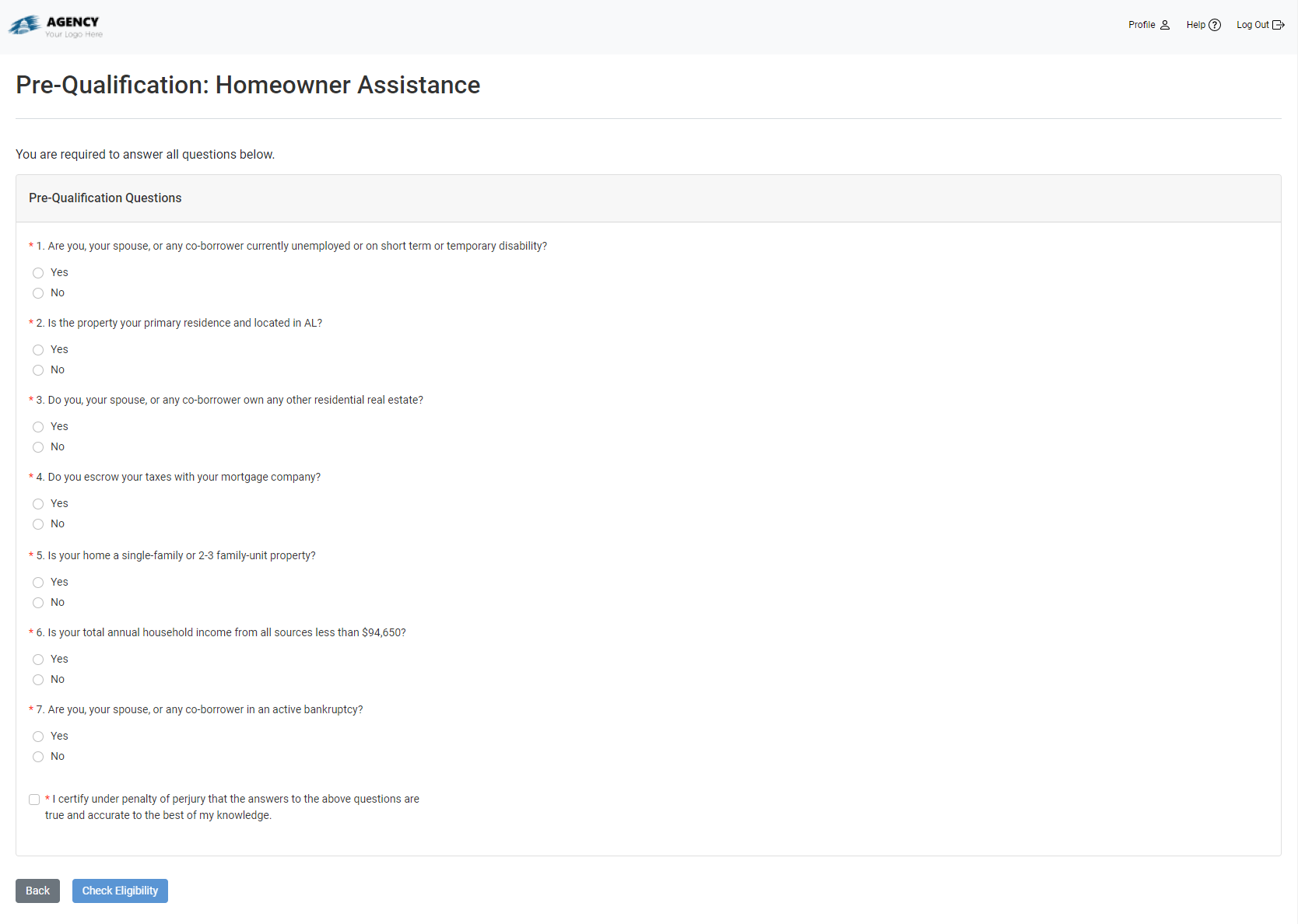Viewport: 1298px width, 924px height.
Task: Pick No for escrowing taxes with mortgage
Action: coord(38,524)
